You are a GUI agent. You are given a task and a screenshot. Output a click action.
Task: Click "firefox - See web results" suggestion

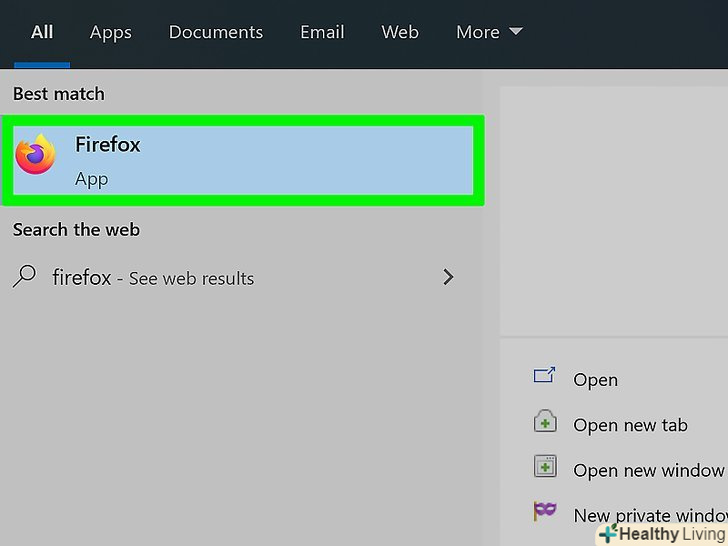point(153,278)
